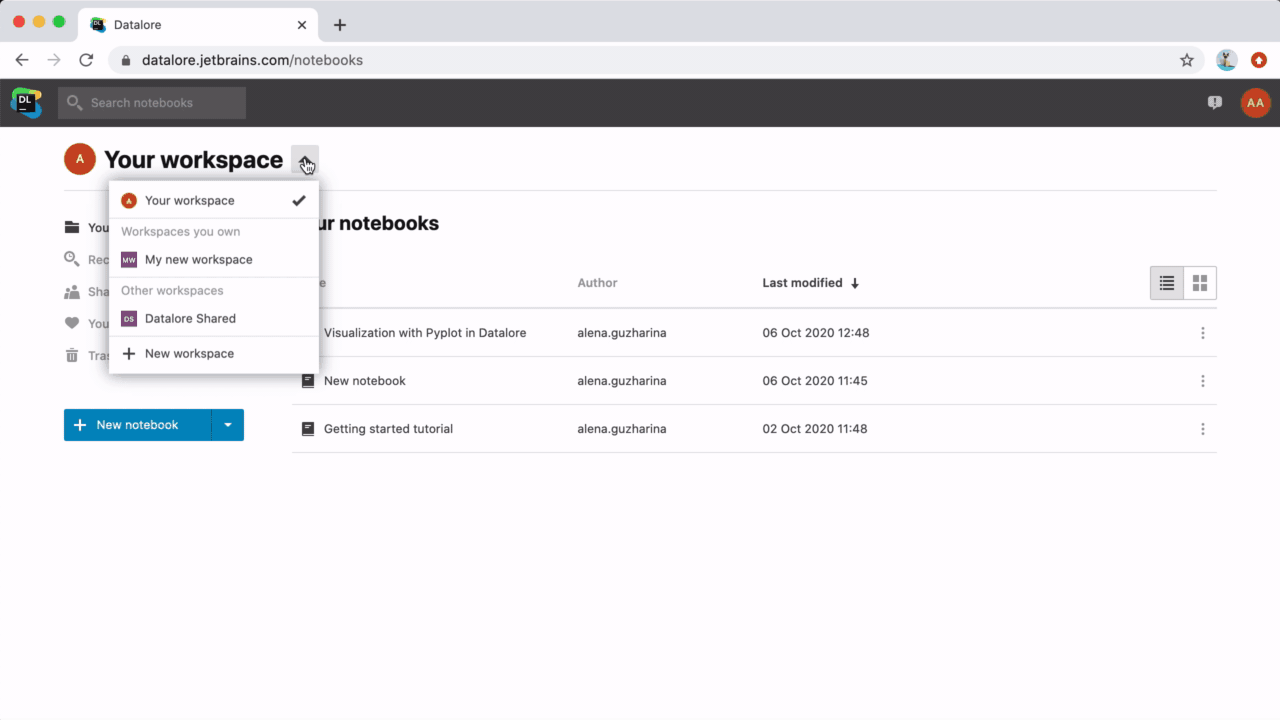Select the magnifier sidebar icon below the folder
The height and width of the screenshot is (720, 1280).
[72, 259]
